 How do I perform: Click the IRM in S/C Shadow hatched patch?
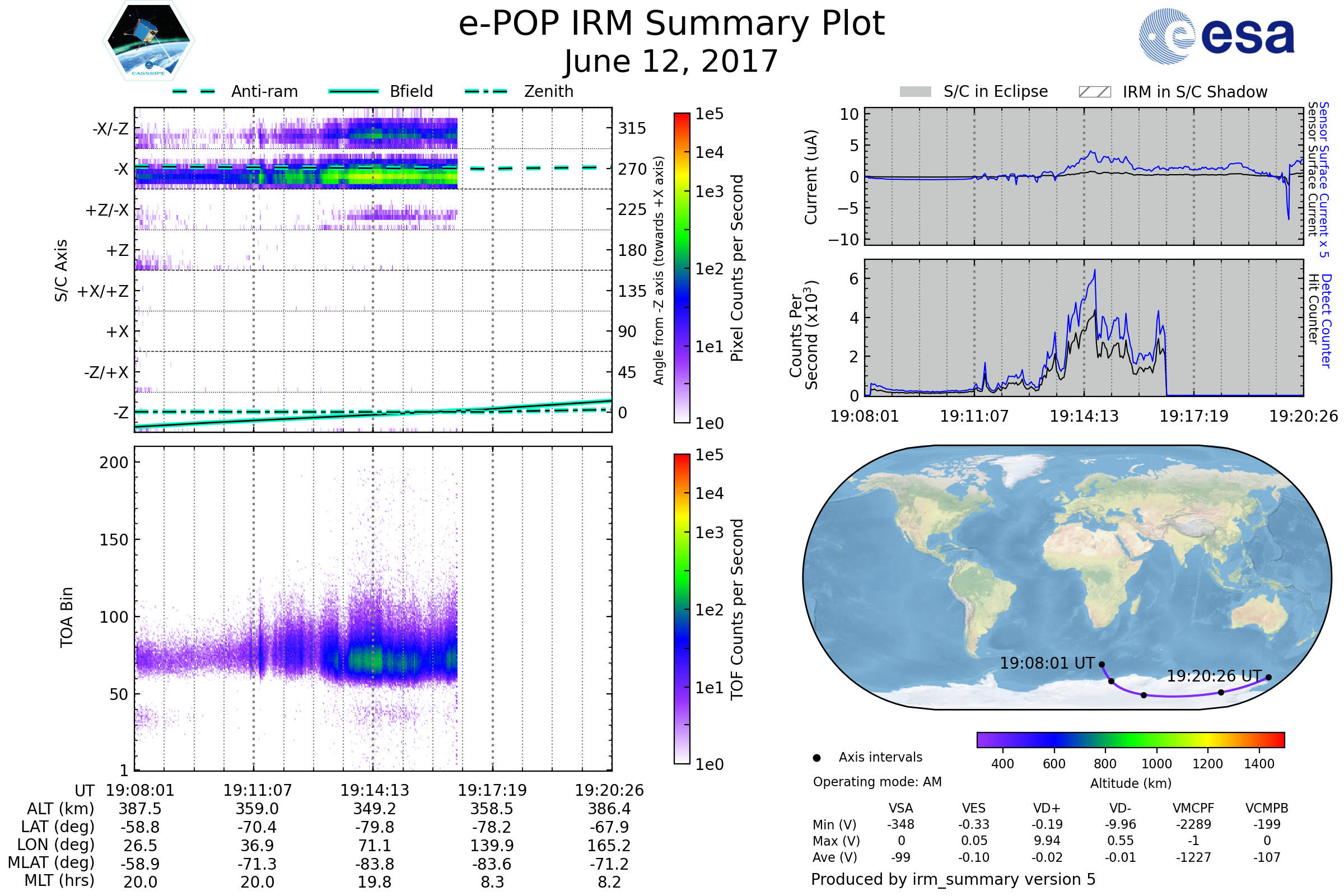[1094, 92]
